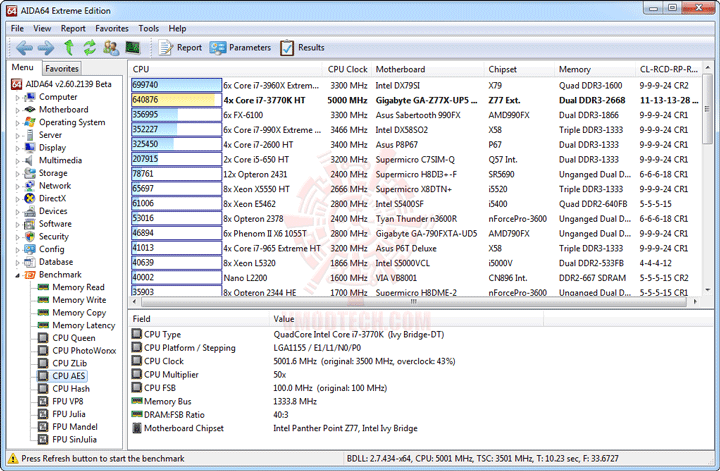Click the status bar warning icon
This screenshot has height=471, width=720.
click(13, 458)
